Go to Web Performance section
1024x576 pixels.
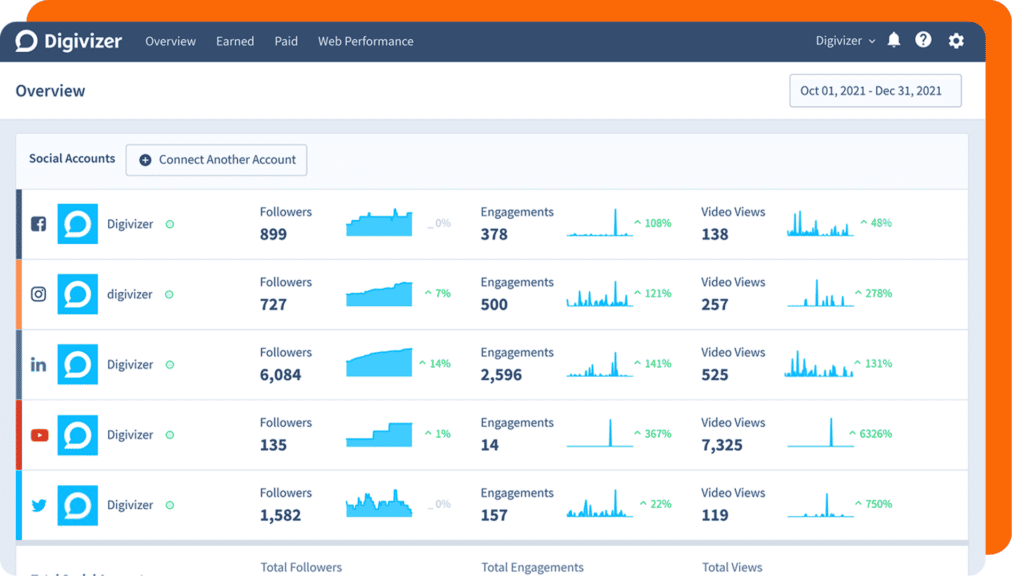365,41
